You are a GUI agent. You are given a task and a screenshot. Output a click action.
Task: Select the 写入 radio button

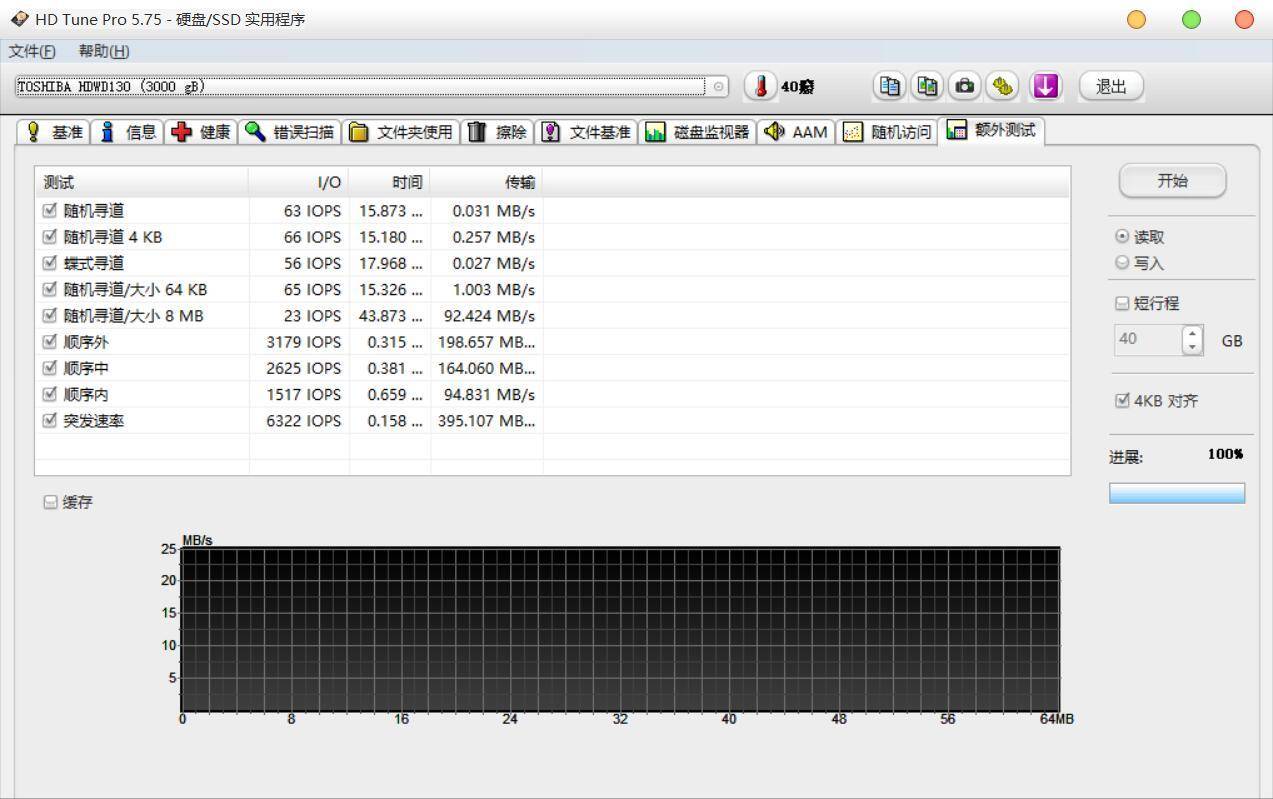click(x=1122, y=263)
